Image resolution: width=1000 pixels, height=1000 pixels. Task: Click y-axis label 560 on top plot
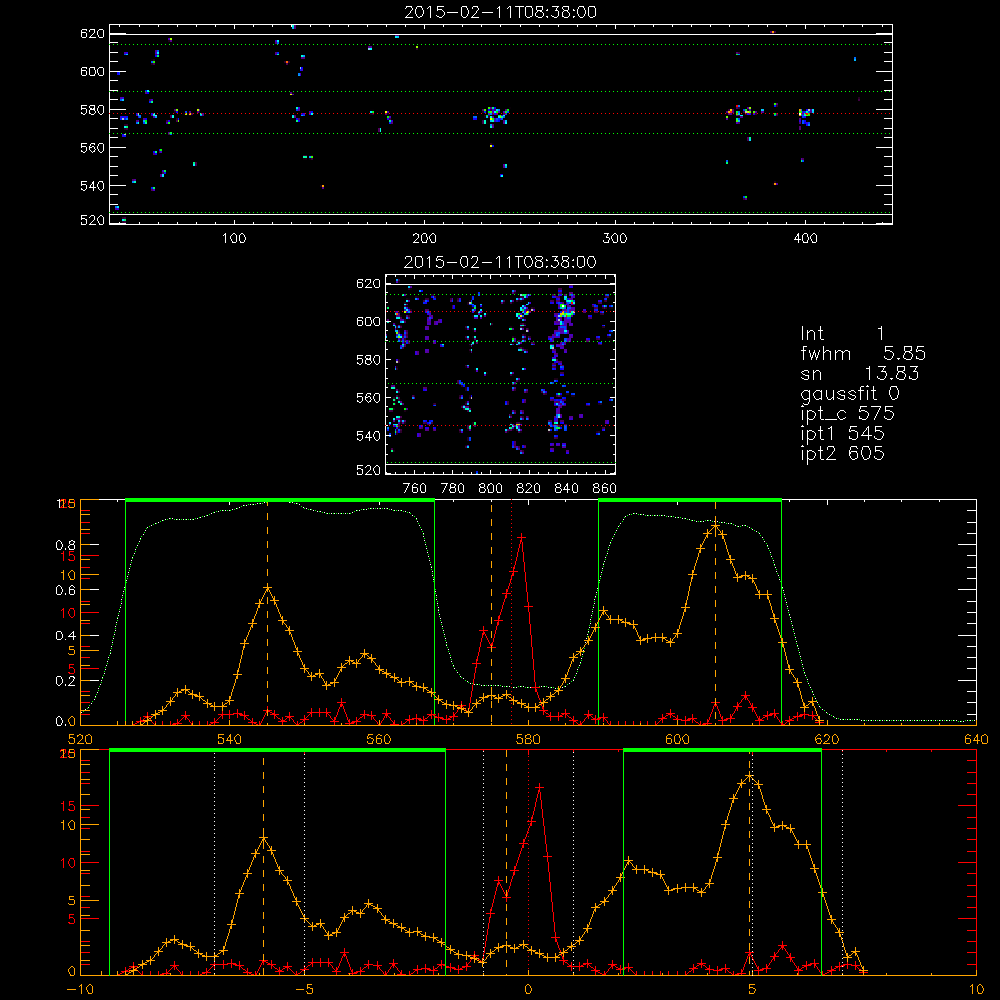pos(92,147)
